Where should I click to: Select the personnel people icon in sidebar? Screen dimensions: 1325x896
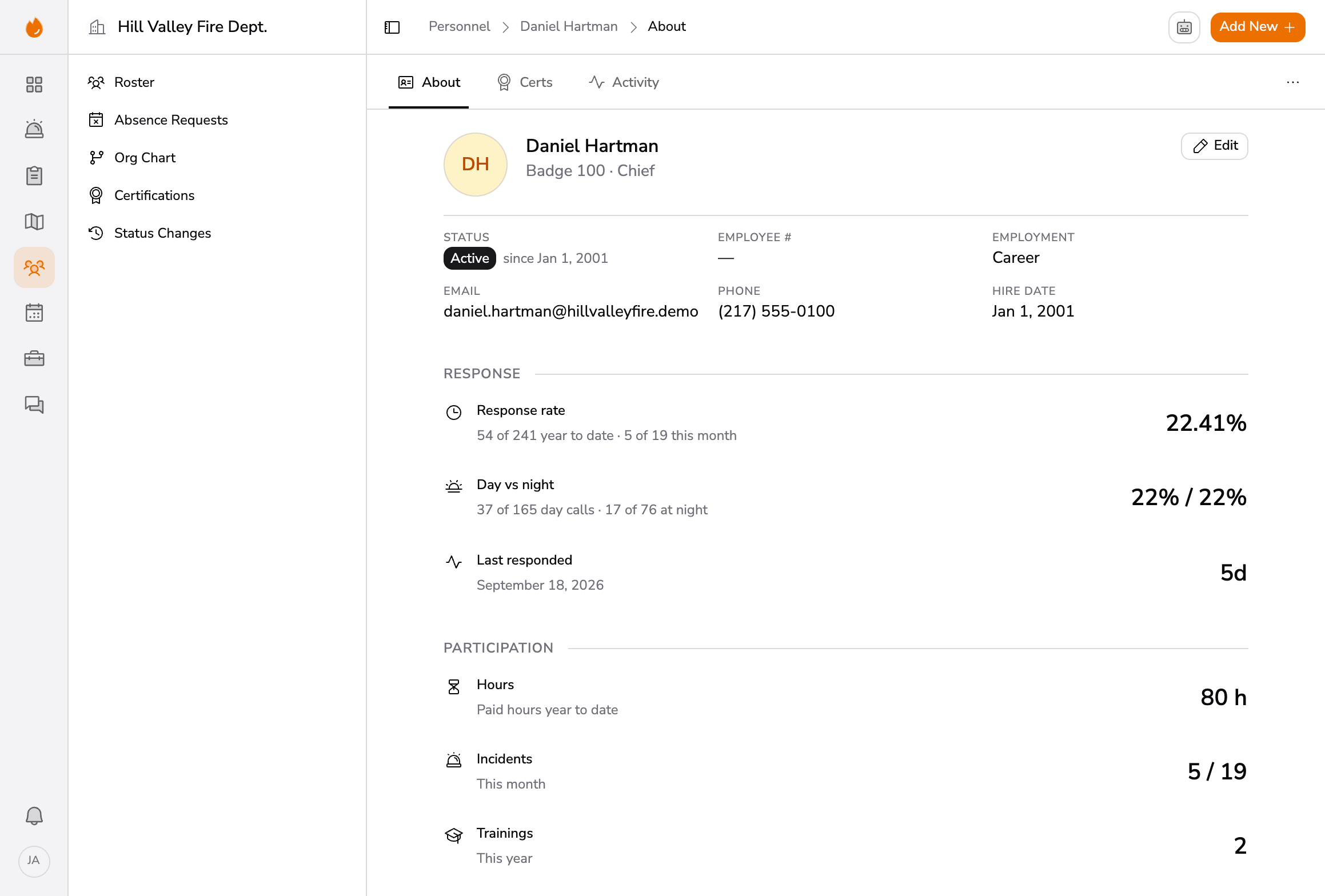pos(34,267)
